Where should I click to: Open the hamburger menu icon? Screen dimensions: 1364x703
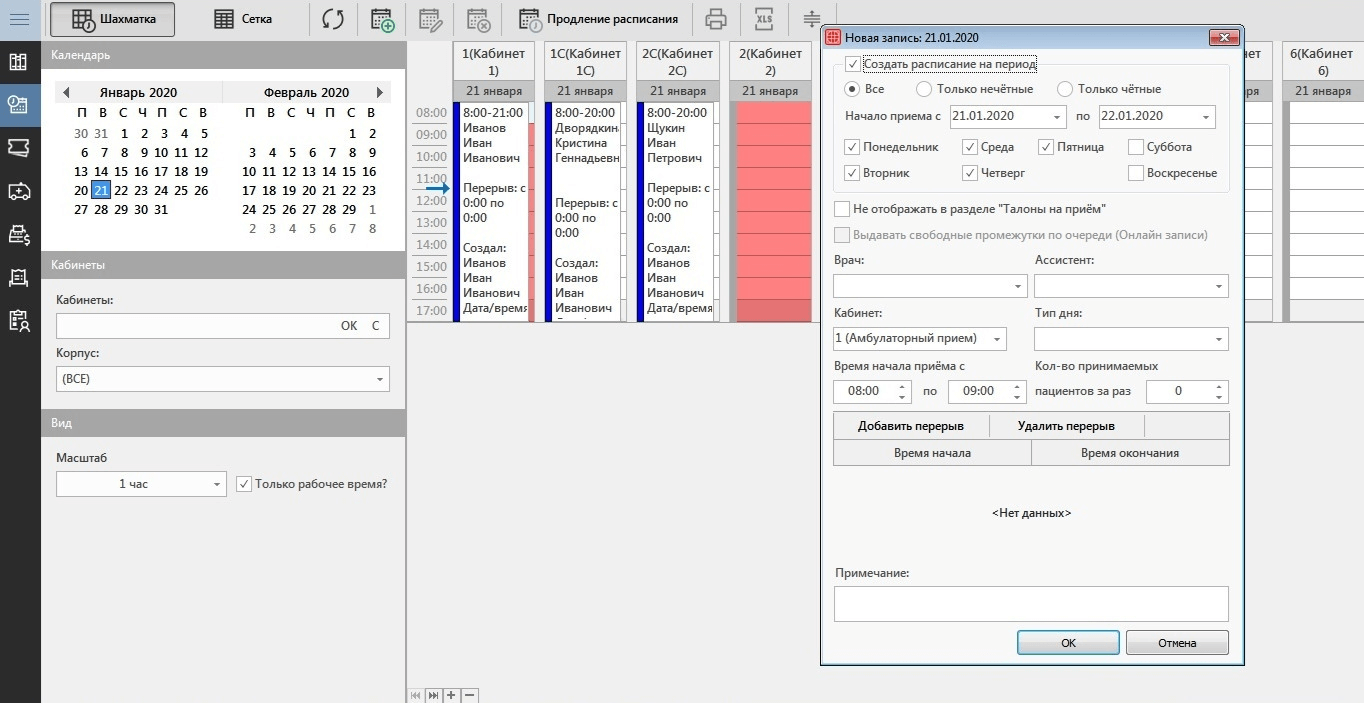19,18
